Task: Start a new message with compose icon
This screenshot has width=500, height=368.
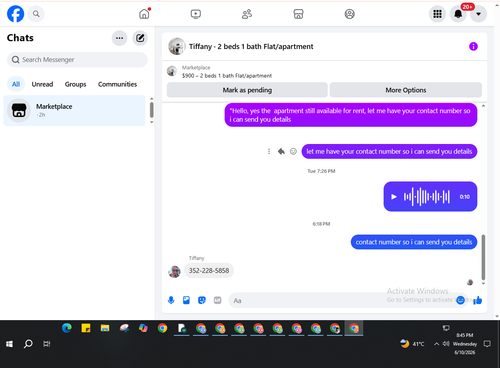Action: pyautogui.click(x=140, y=38)
